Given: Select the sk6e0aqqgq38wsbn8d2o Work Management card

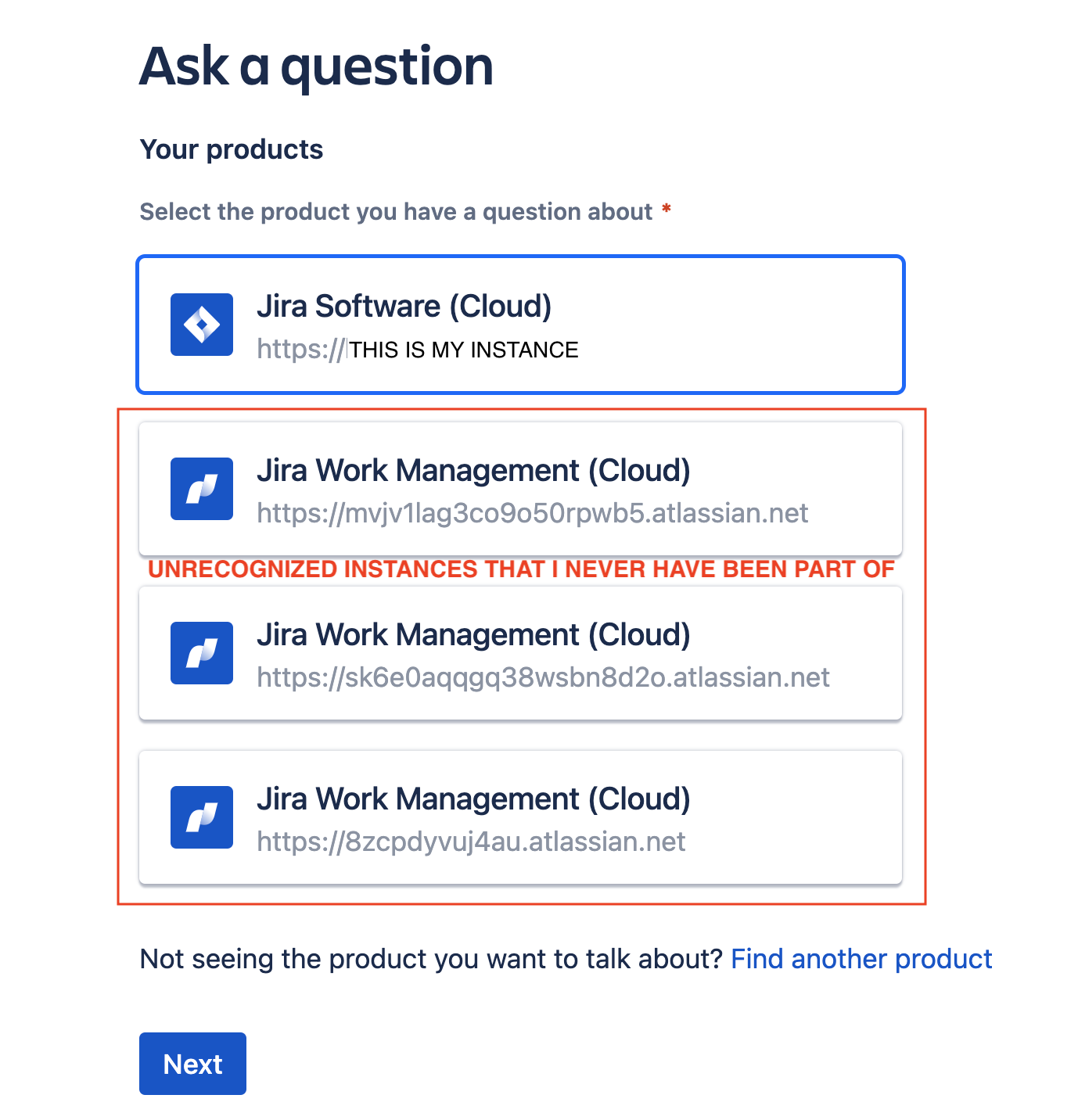Looking at the screenshot, I should [520, 653].
